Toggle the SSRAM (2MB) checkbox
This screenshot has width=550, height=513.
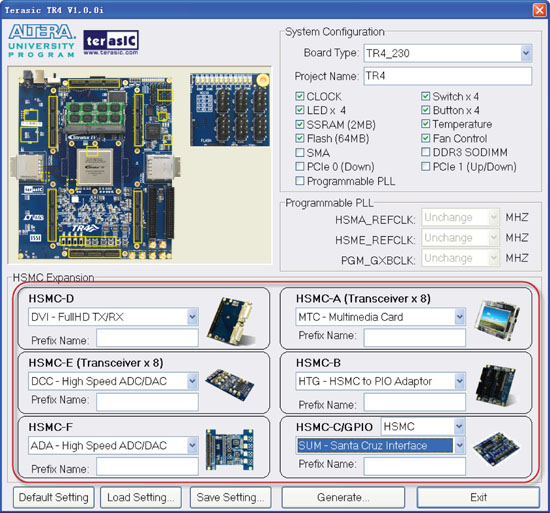pos(300,124)
